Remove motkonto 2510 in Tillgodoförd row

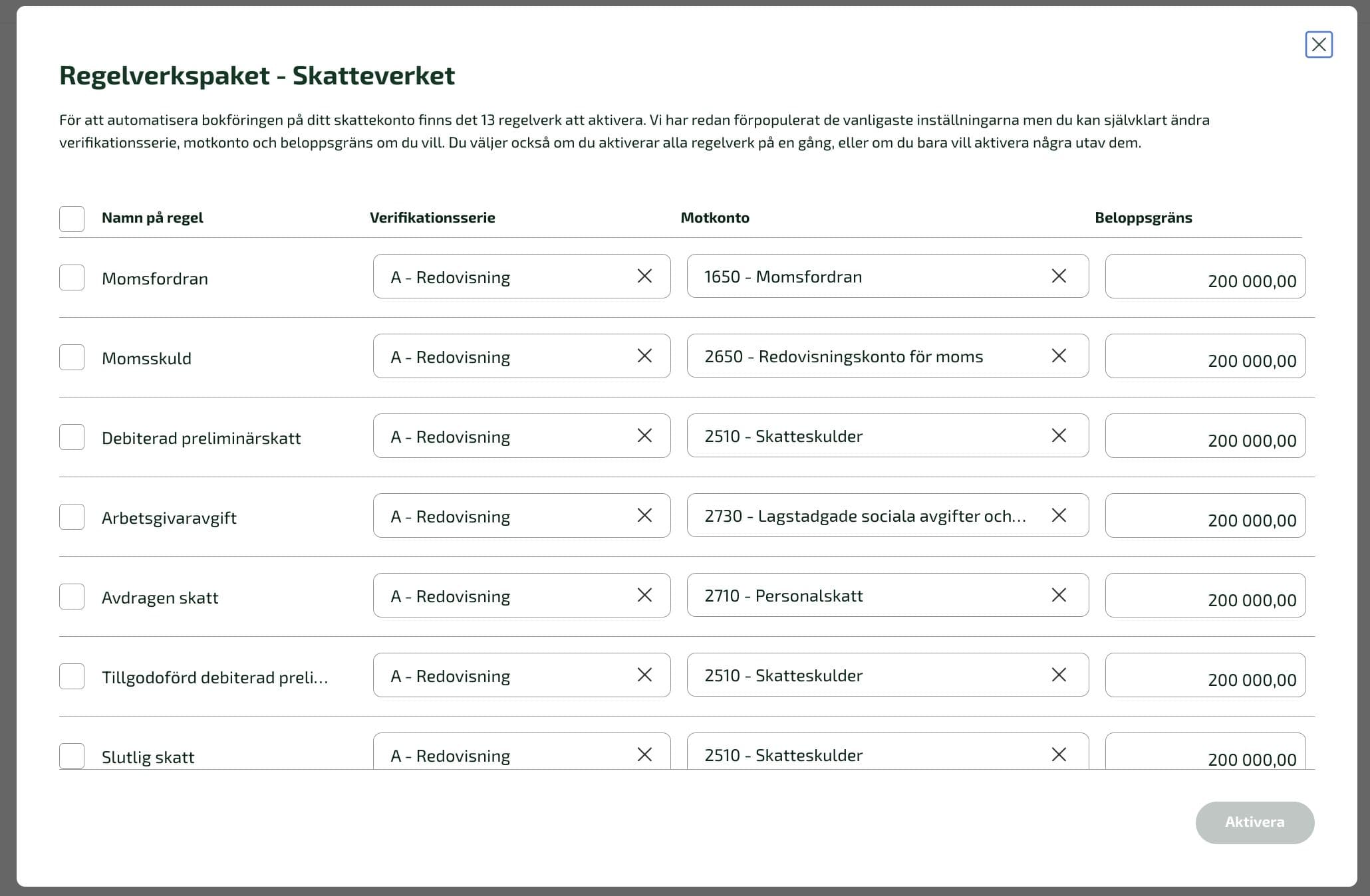[1059, 675]
